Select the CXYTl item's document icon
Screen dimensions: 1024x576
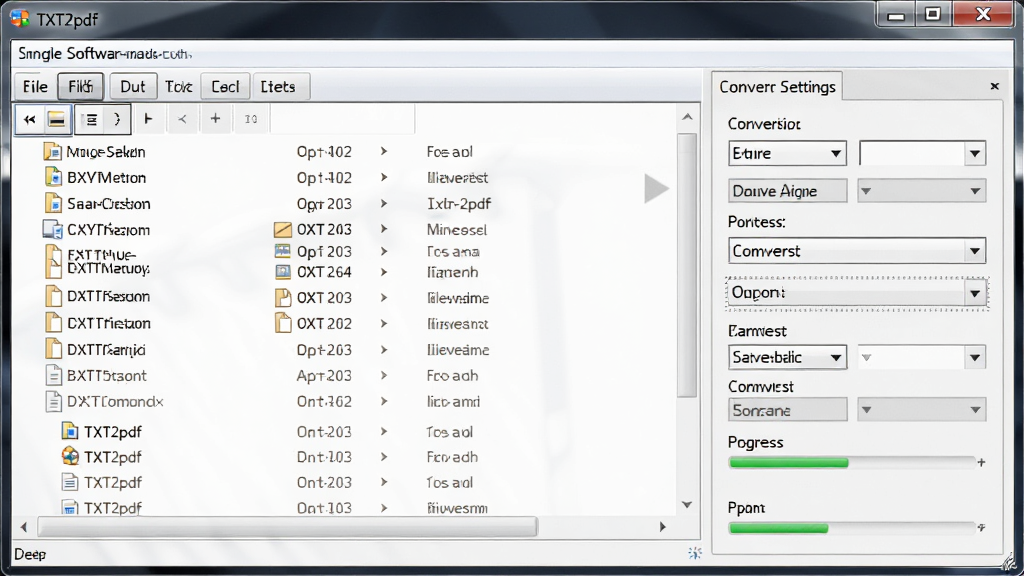click(x=52, y=229)
